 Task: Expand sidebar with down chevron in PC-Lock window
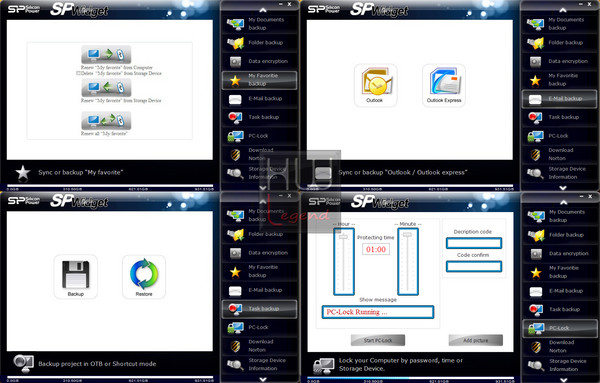coord(564,380)
